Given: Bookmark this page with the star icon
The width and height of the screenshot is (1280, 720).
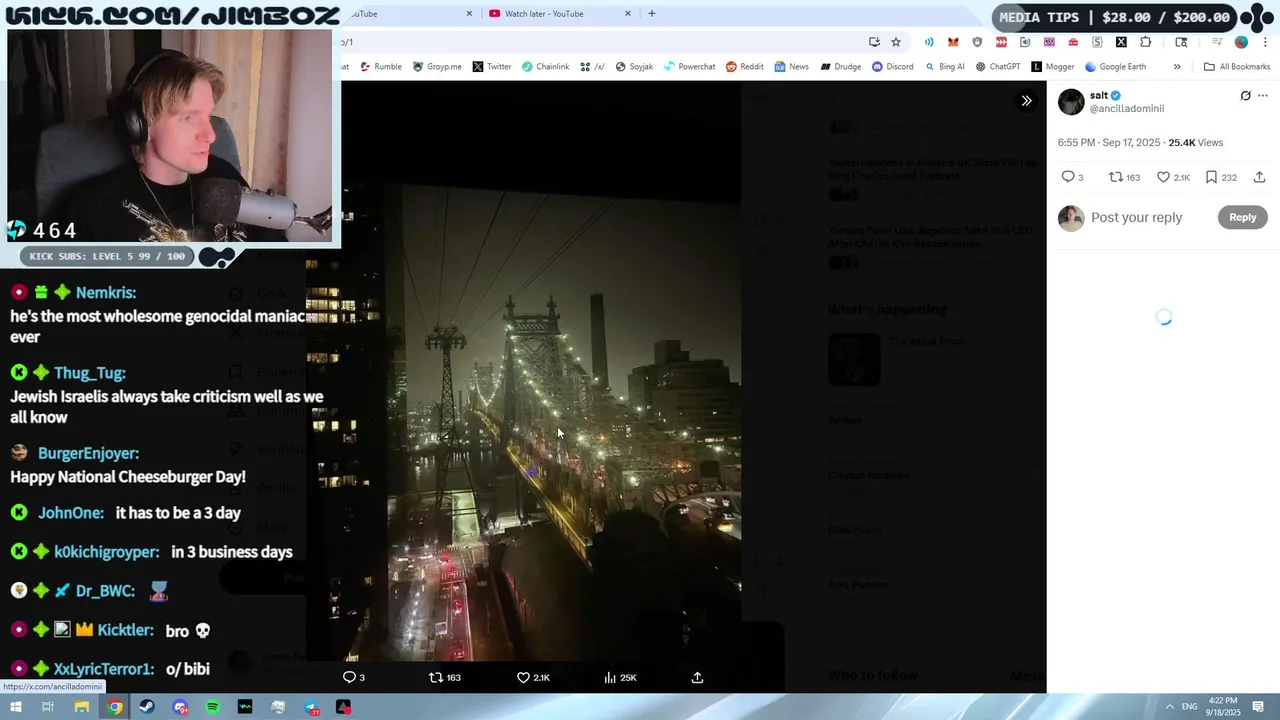Looking at the screenshot, I should [x=896, y=42].
